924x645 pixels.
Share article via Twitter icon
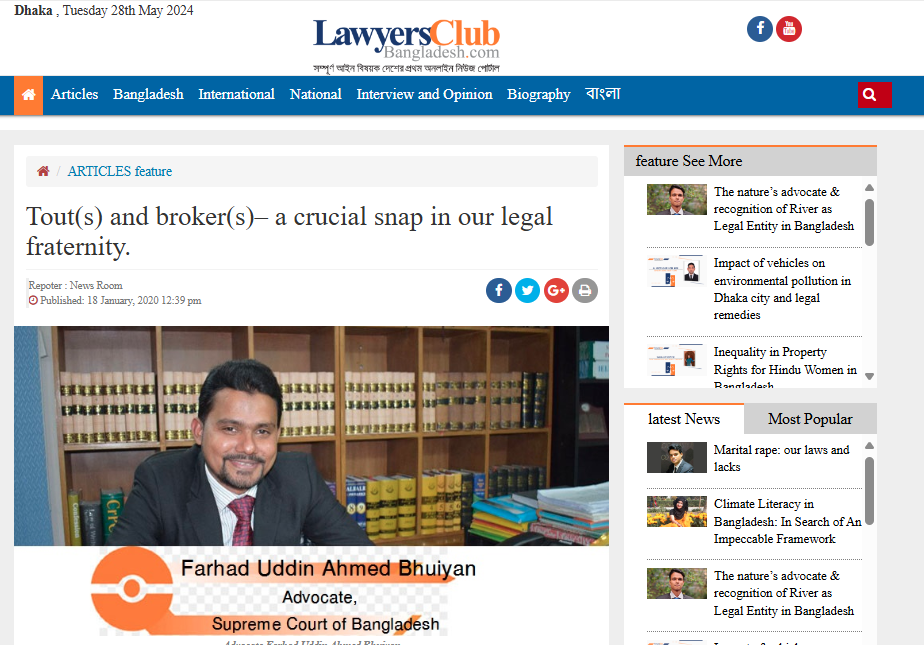click(x=527, y=290)
